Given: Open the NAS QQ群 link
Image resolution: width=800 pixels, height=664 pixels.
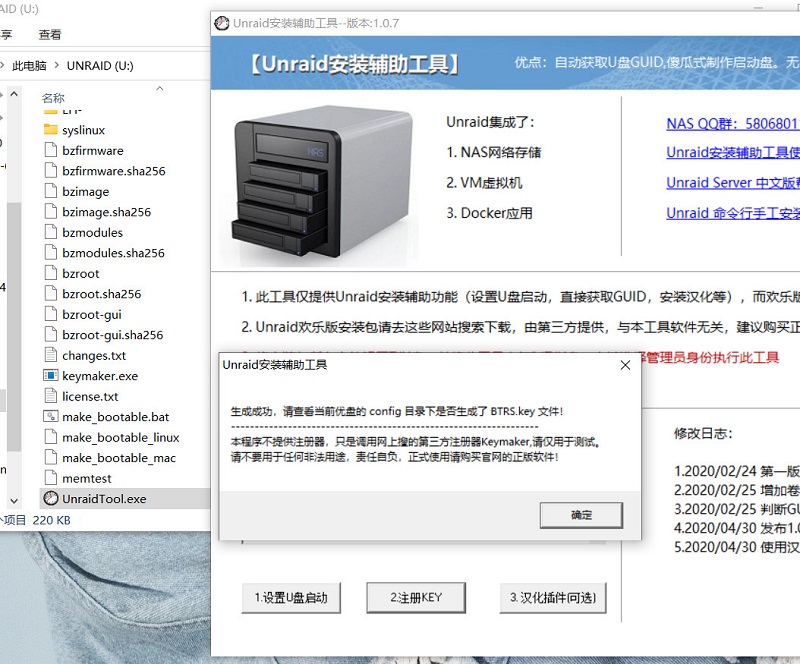Looking at the screenshot, I should pyautogui.click(x=733, y=124).
